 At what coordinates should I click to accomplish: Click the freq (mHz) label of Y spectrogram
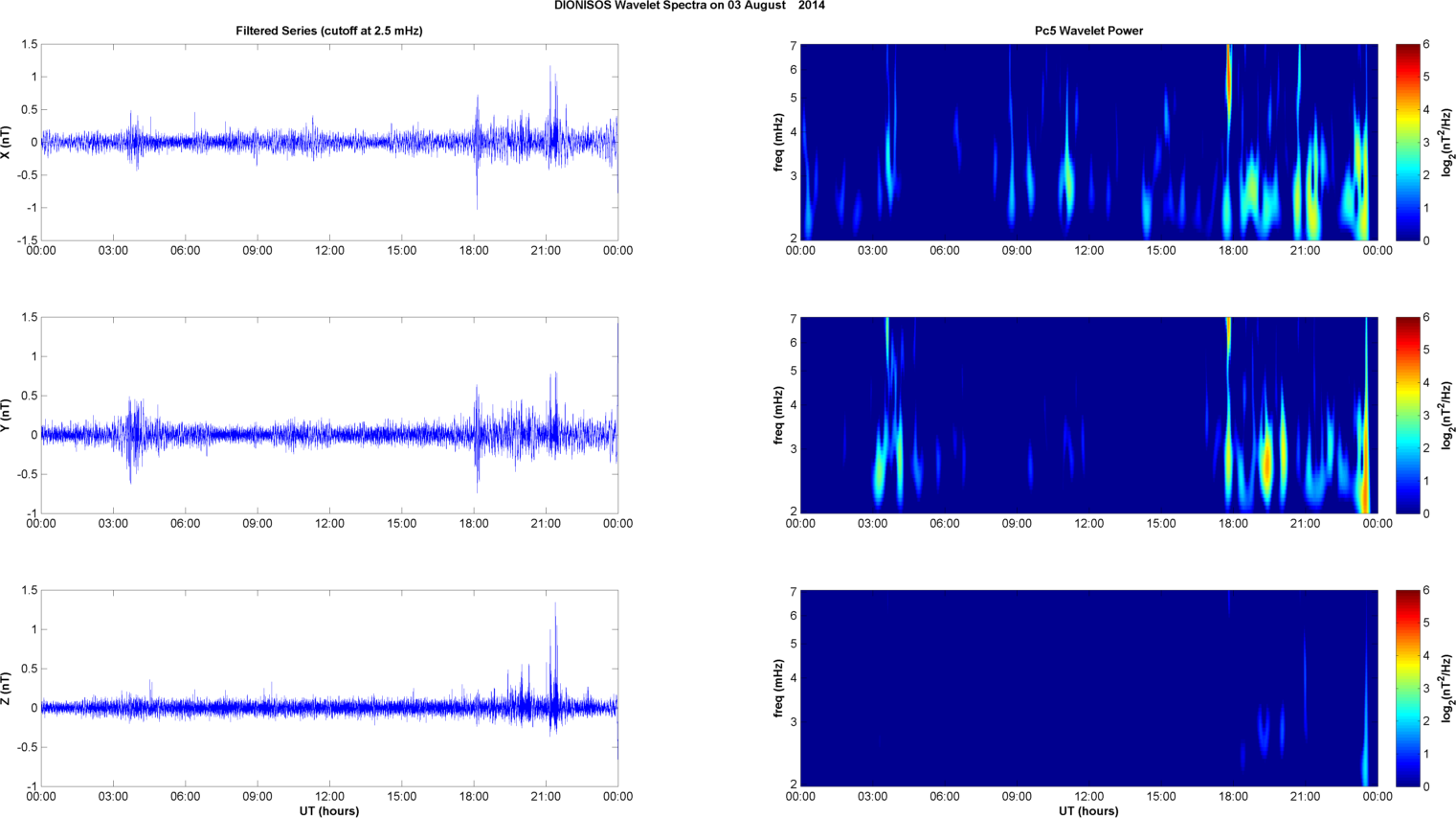point(779,416)
